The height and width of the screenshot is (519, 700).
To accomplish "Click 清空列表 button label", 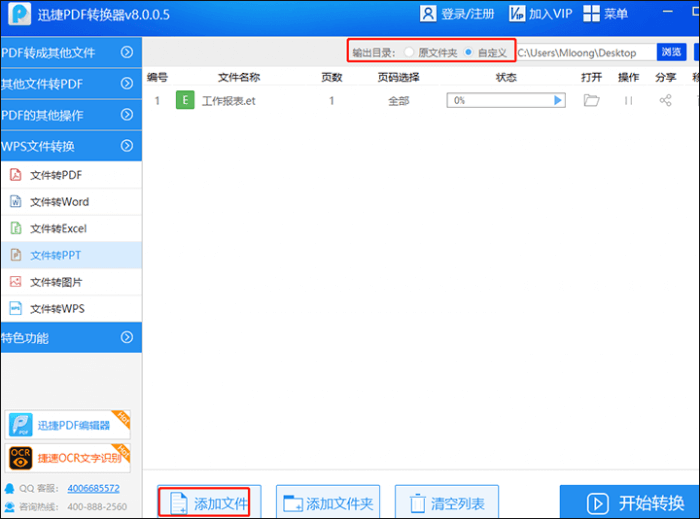I will [x=458, y=504].
